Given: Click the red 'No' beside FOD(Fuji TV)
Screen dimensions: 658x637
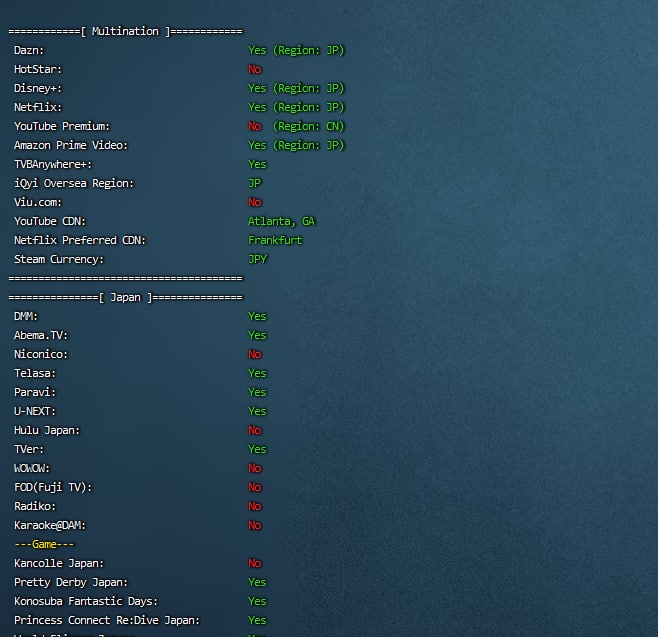Looking at the screenshot, I should click(x=255, y=488).
